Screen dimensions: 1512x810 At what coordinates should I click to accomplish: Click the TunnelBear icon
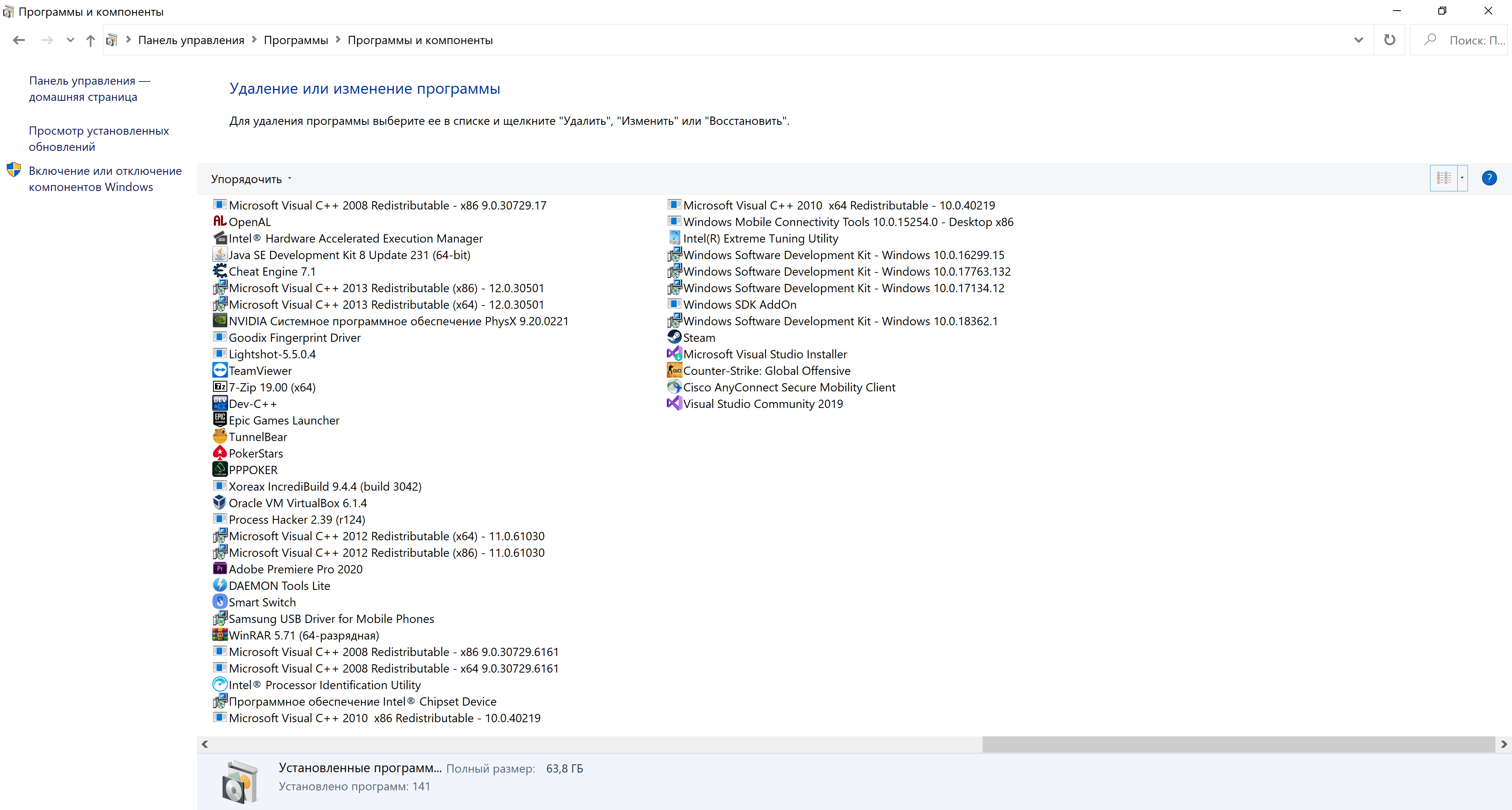pyautogui.click(x=219, y=436)
